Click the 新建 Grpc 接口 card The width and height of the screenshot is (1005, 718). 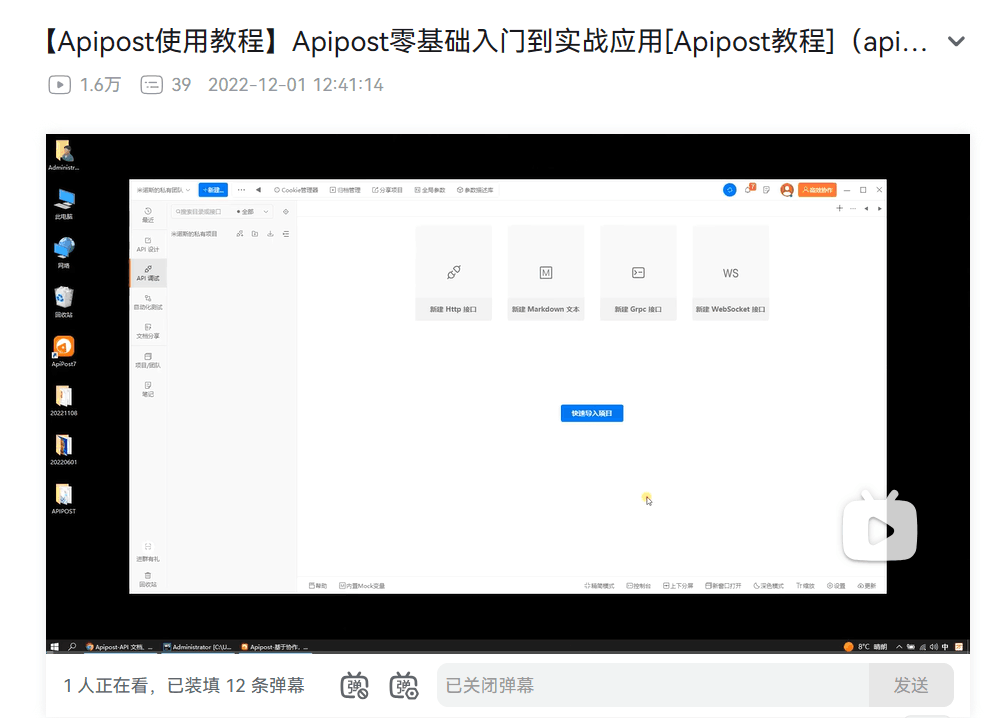pyautogui.click(x=638, y=272)
